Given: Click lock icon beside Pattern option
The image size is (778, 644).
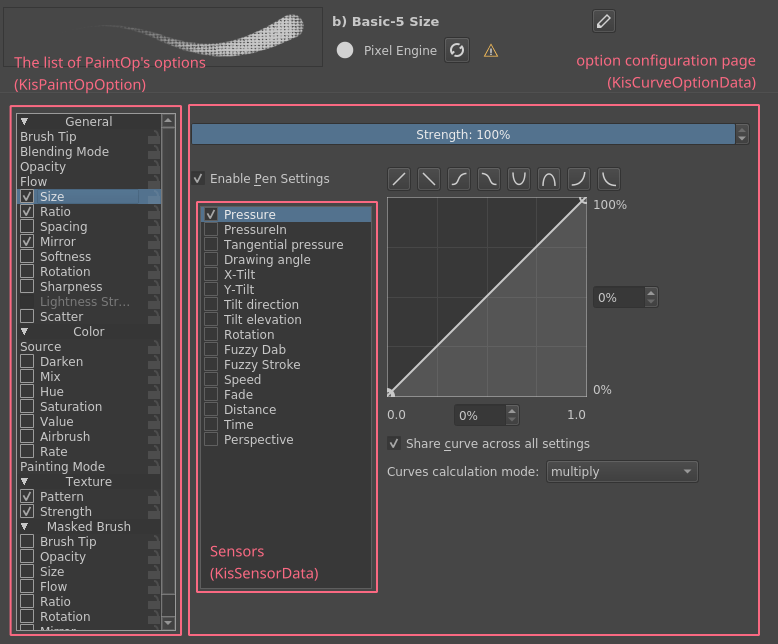Looking at the screenshot, I should (x=154, y=497).
